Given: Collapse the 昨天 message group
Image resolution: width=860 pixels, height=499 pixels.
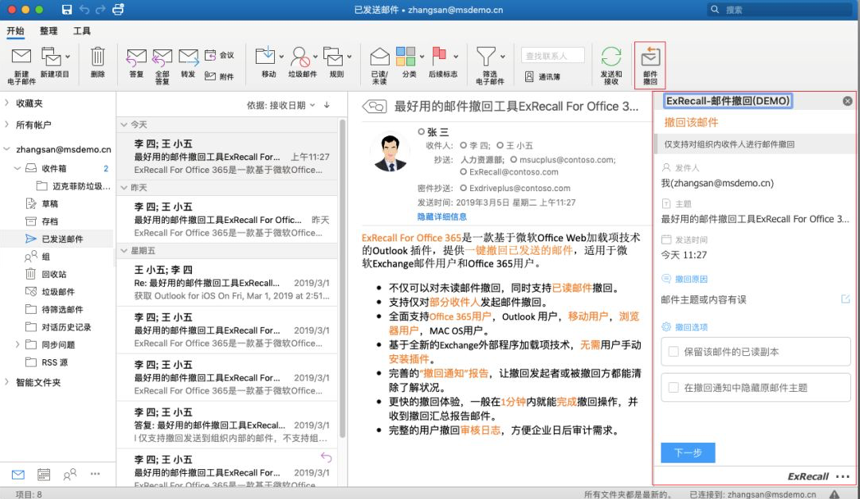Looking at the screenshot, I should 124,188.
